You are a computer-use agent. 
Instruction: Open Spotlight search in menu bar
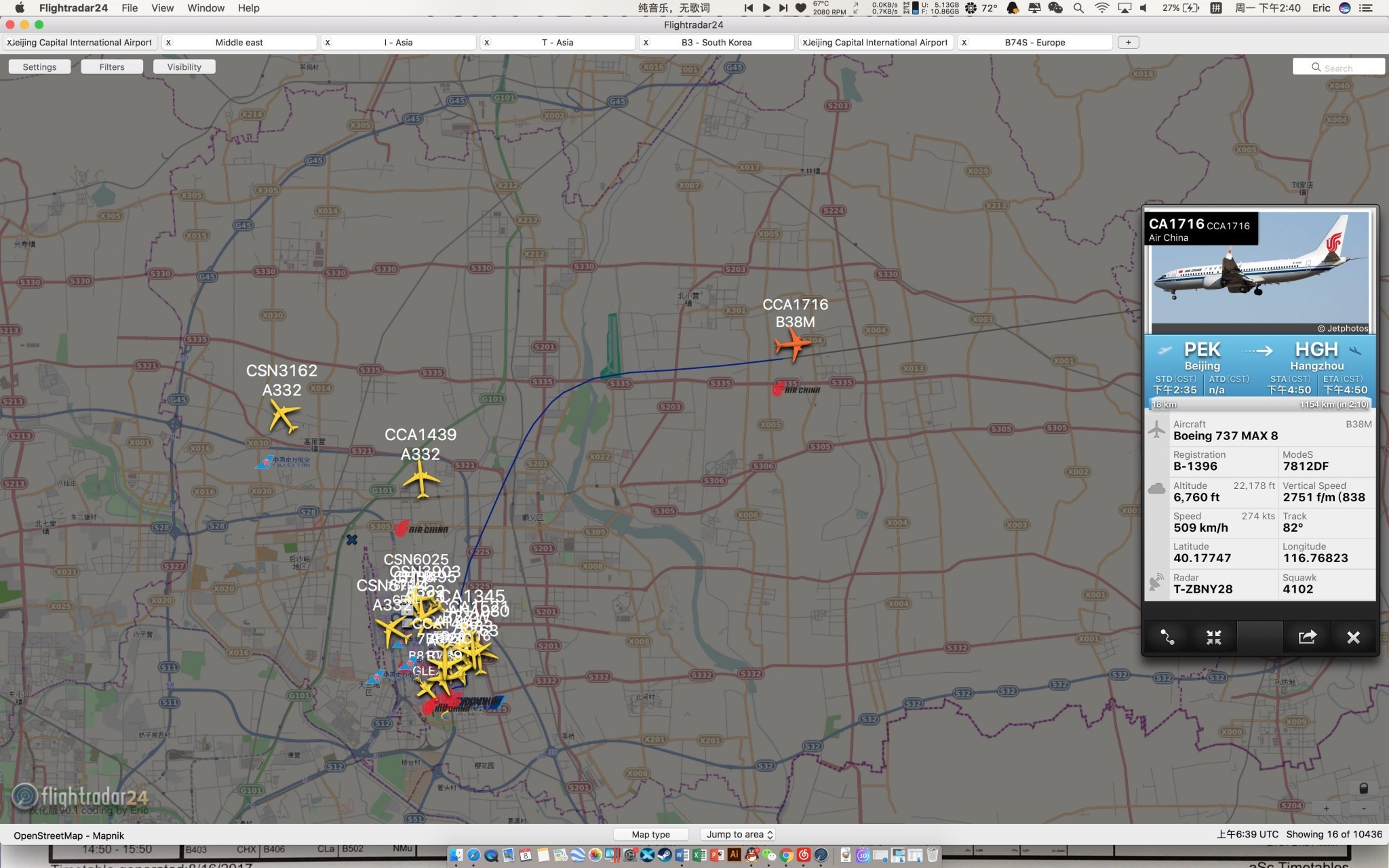coord(1078,8)
